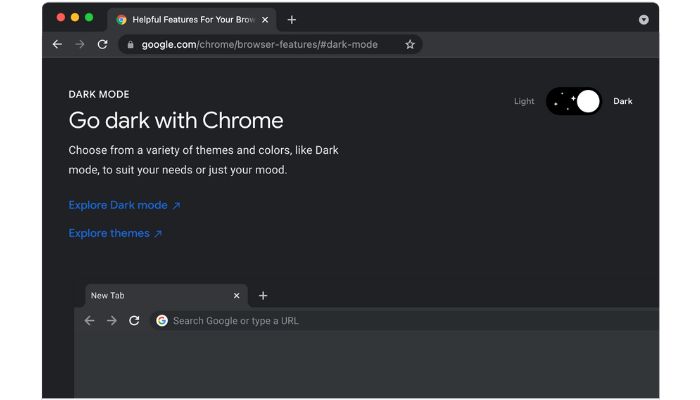Choose the Light label beside the switch

[x=524, y=101]
